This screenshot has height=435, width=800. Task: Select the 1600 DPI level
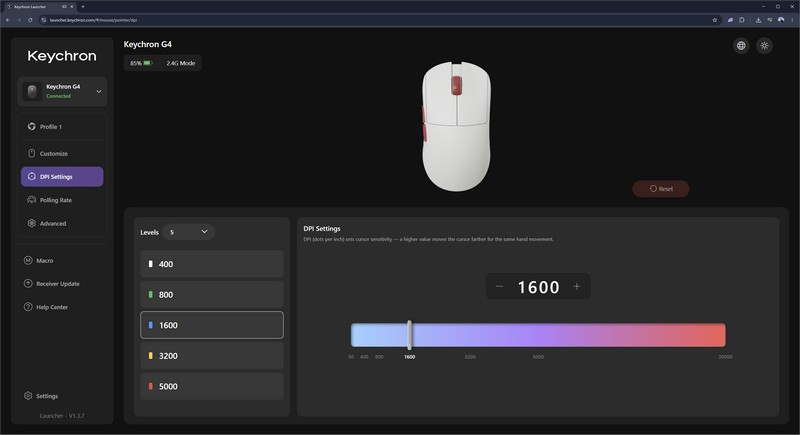pyautogui.click(x=212, y=325)
